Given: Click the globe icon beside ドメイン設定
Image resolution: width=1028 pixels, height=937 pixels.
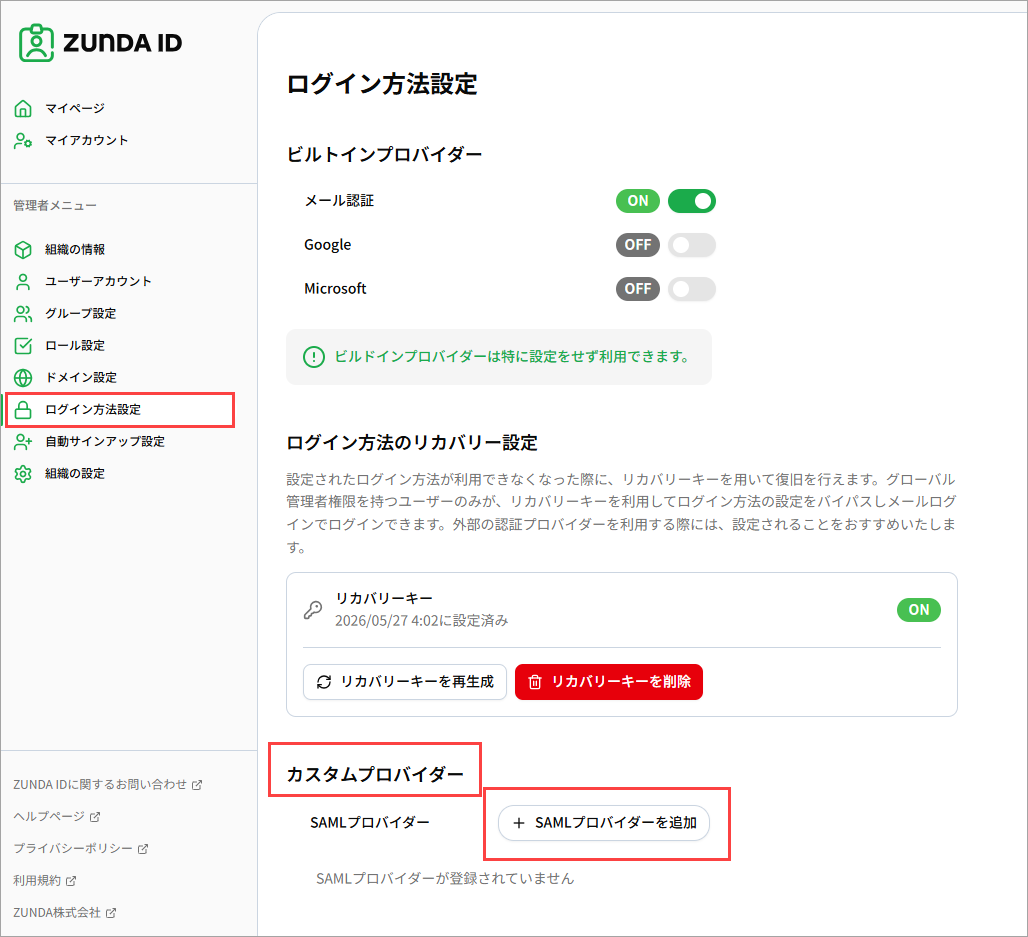Looking at the screenshot, I should click(23, 378).
